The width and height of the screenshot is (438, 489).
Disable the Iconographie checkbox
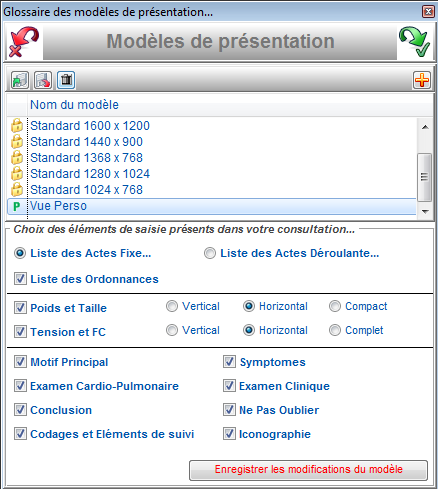tap(229, 433)
